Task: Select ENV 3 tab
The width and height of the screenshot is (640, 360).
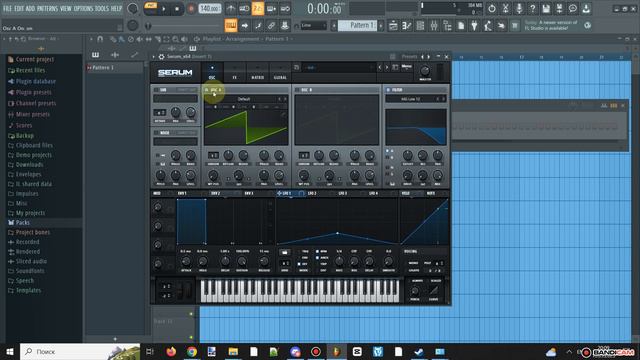Action: pos(249,193)
